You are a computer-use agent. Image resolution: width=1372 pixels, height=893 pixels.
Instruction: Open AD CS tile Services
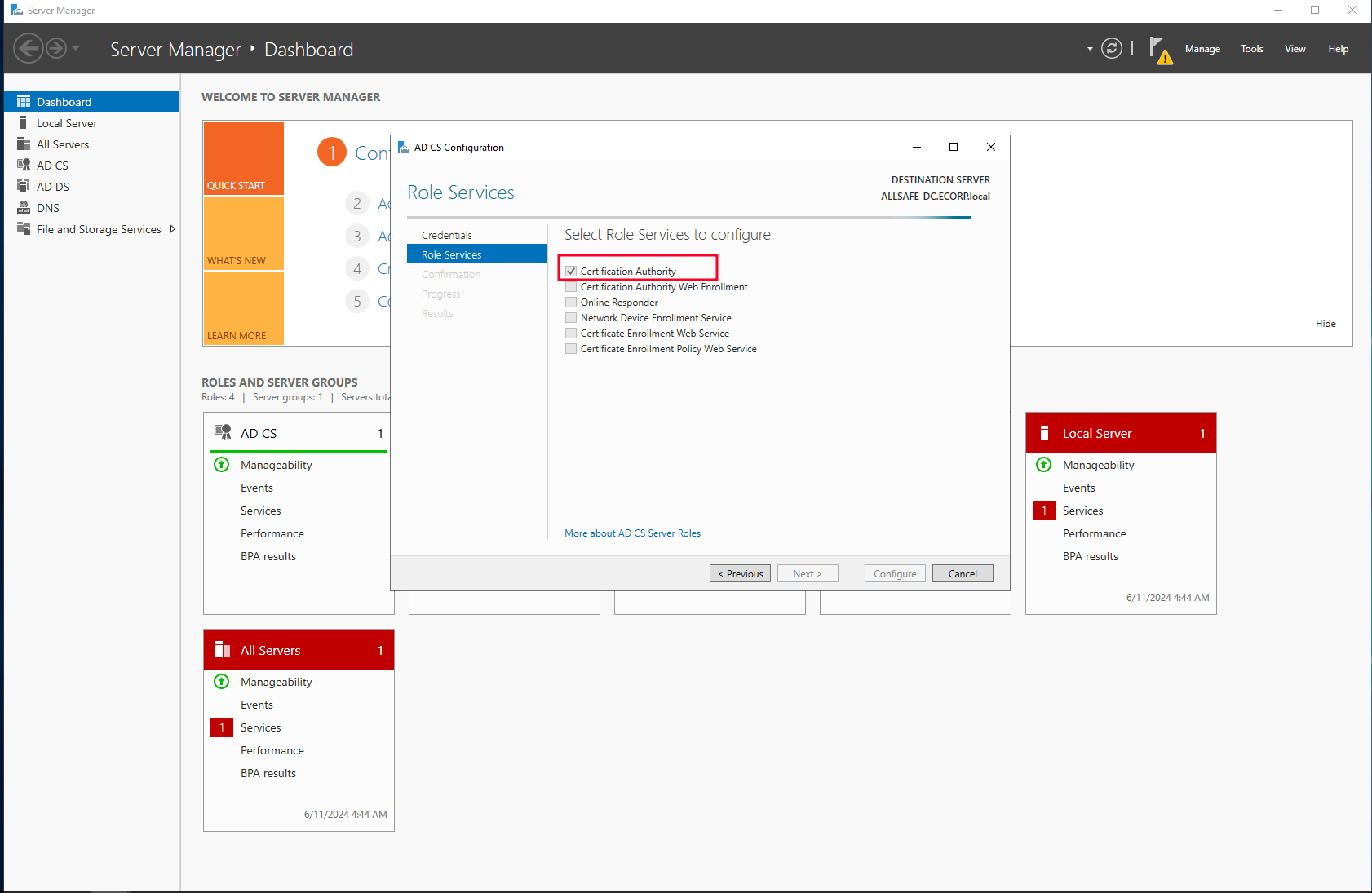pyautogui.click(x=260, y=511)
